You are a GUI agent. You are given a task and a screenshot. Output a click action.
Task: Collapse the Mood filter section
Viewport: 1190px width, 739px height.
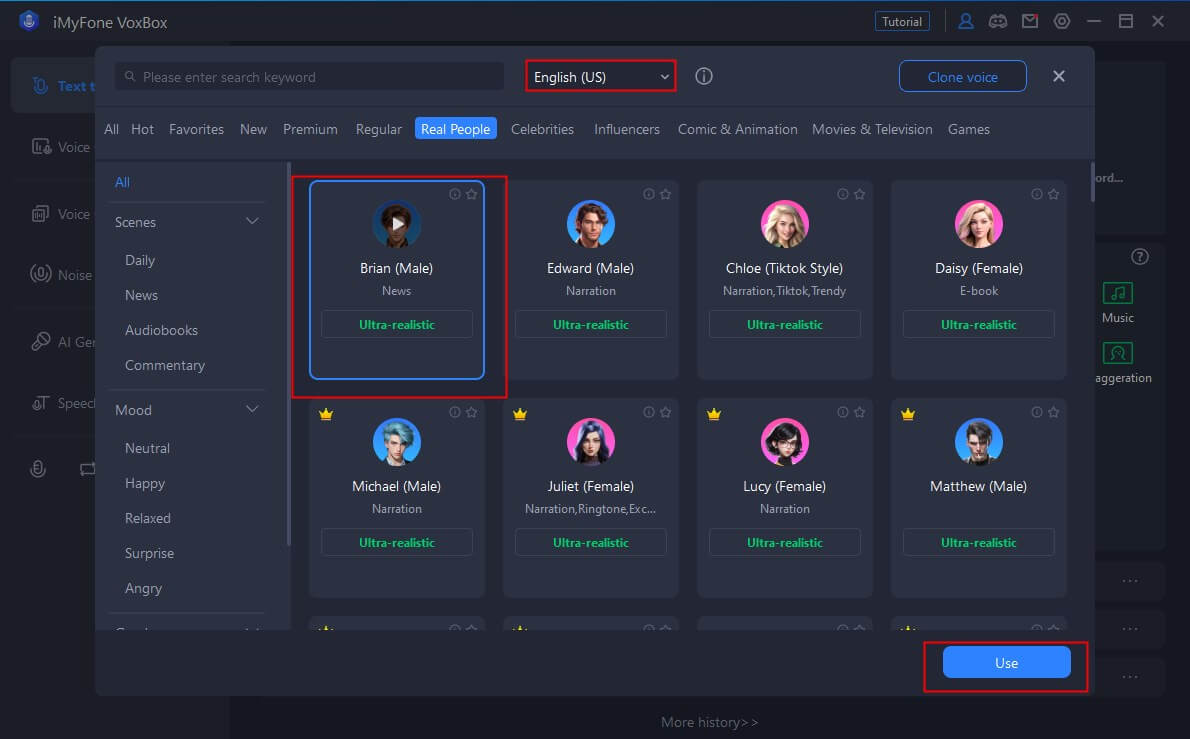pyautogui.click(x=252, y=409)
